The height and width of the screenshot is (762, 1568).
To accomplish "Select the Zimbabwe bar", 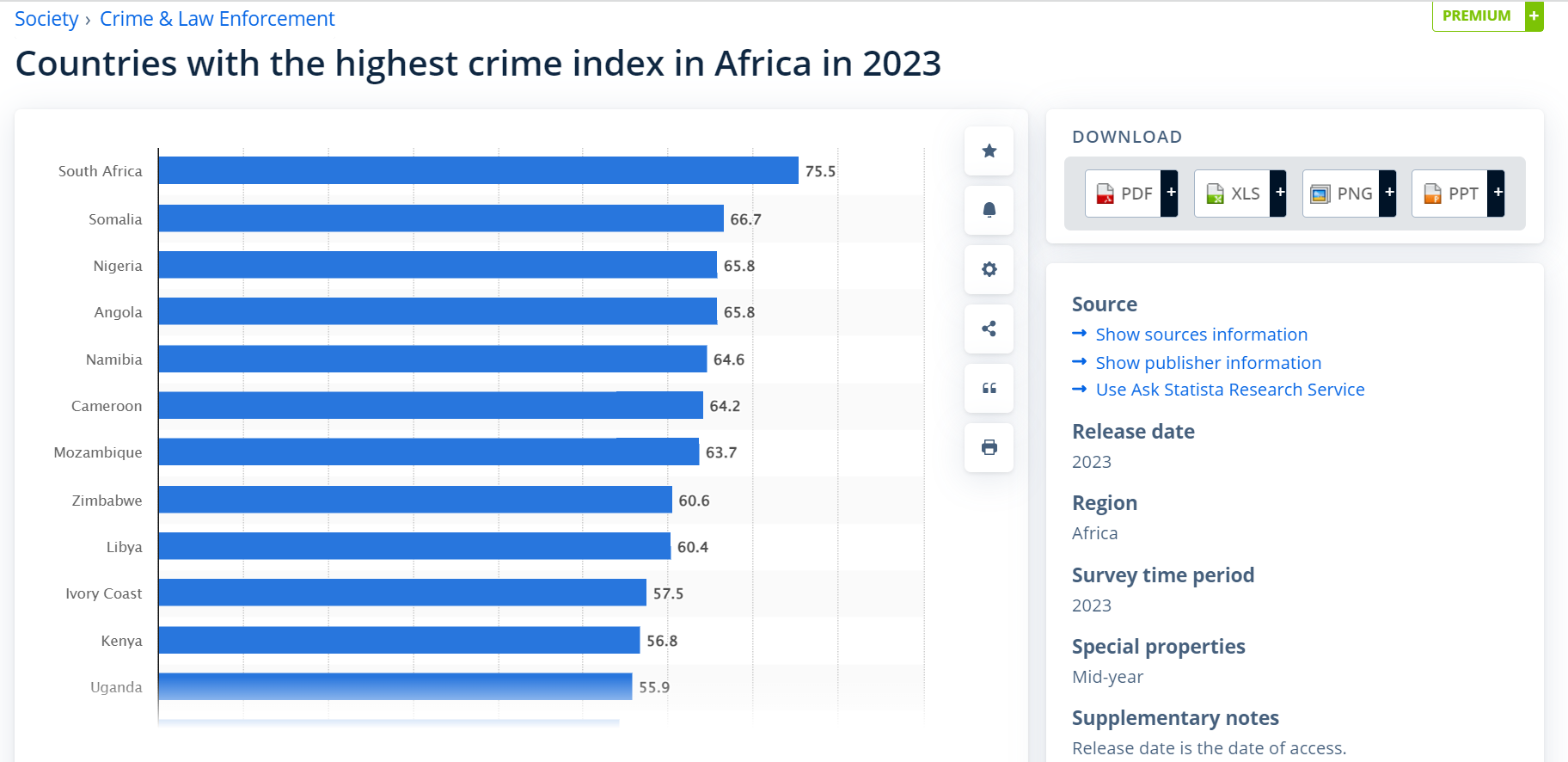I will 414,500.
